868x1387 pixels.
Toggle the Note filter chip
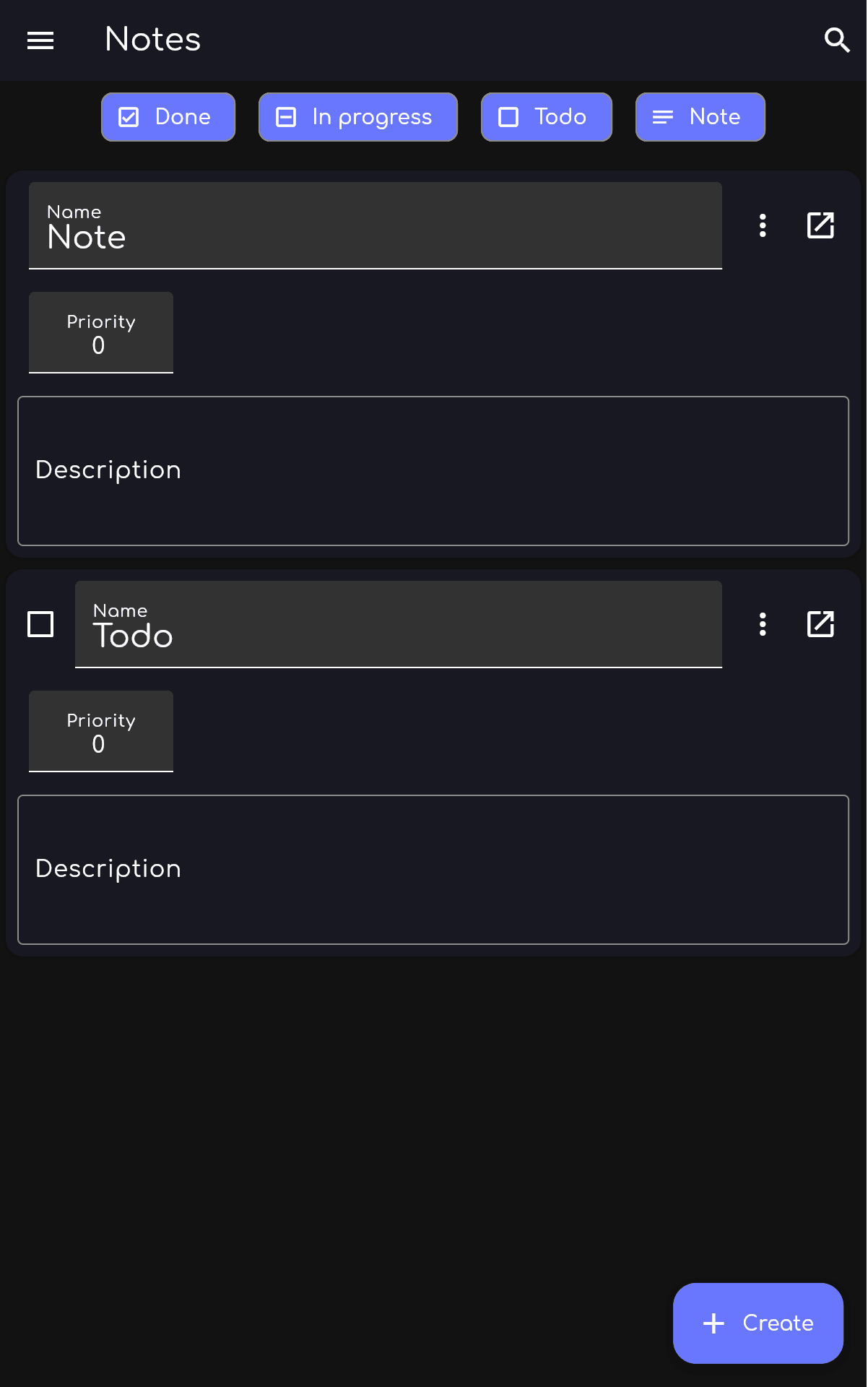(700, 117)
